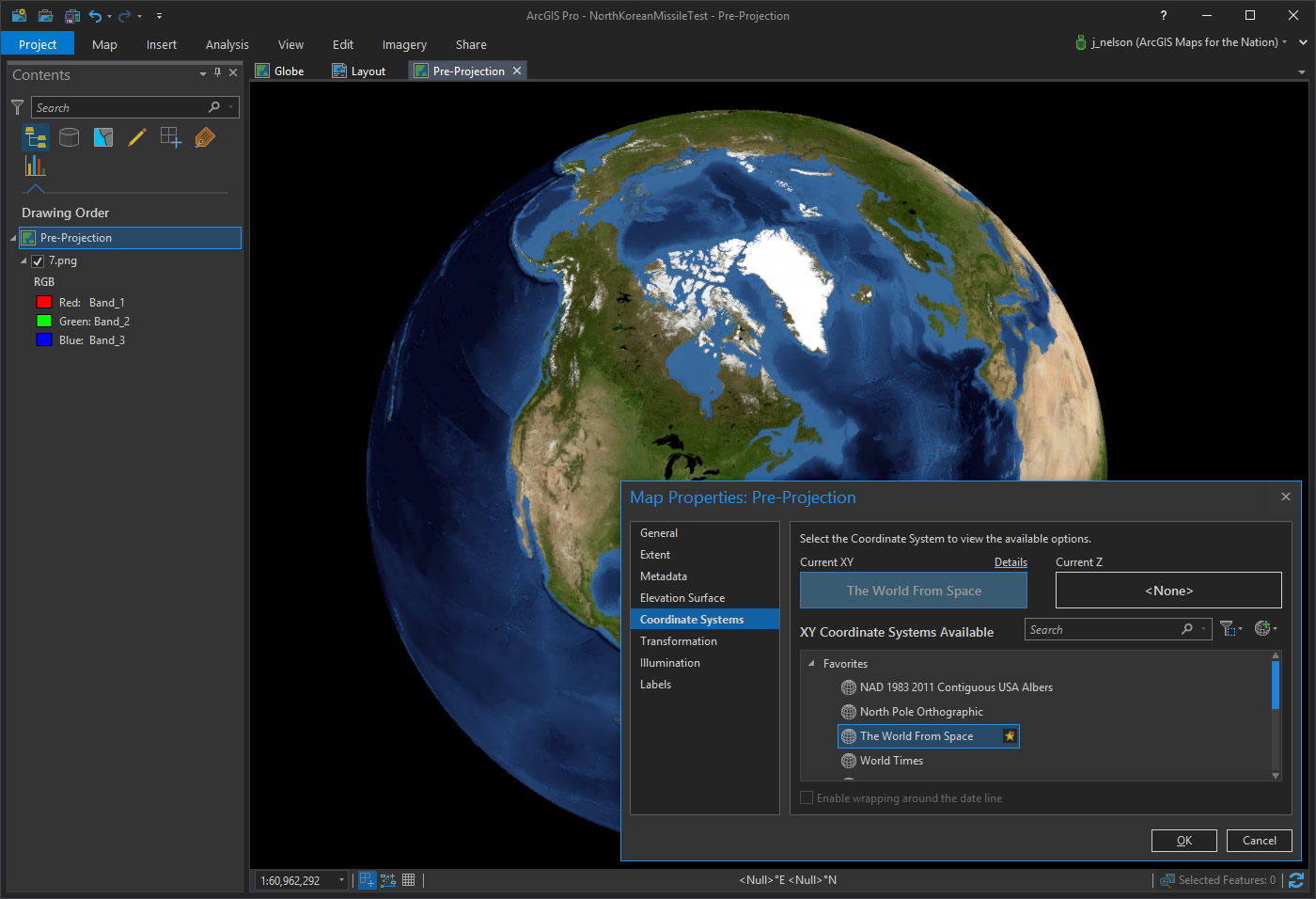The image size is (1316, 899).
Task: Click favorite star for The World From Space
Action: click(x=1010, y=736)
